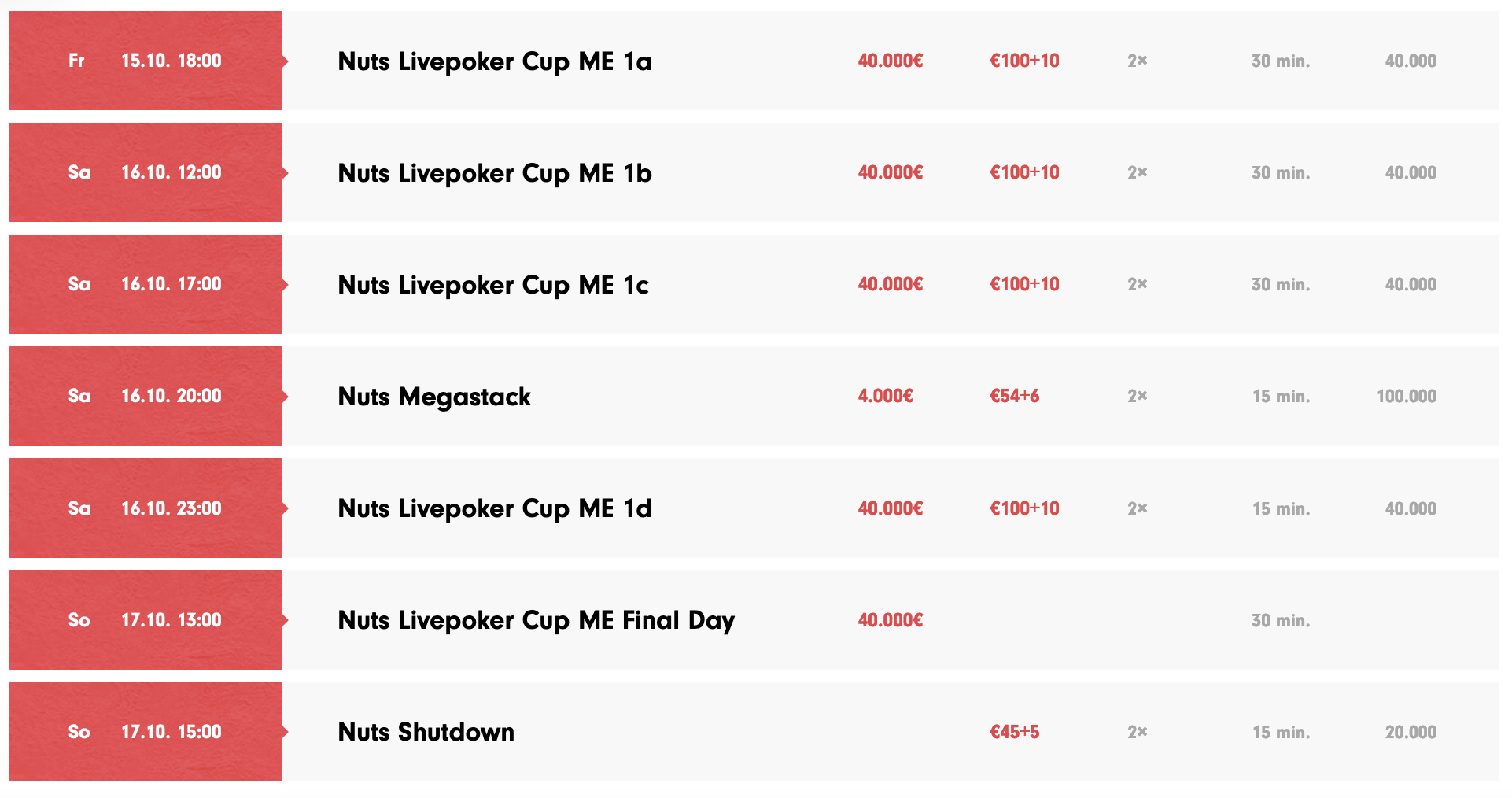Open Nuts Livepoker Cup ME 1d tournament
Screen dimensions: 1512x798
[x=494, y=508]
